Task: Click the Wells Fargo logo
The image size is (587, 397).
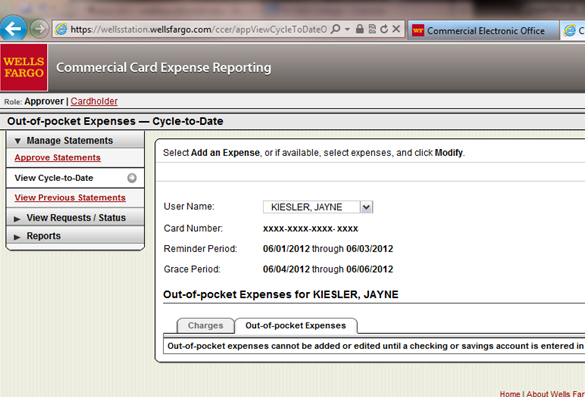Action: pos(24,67)
